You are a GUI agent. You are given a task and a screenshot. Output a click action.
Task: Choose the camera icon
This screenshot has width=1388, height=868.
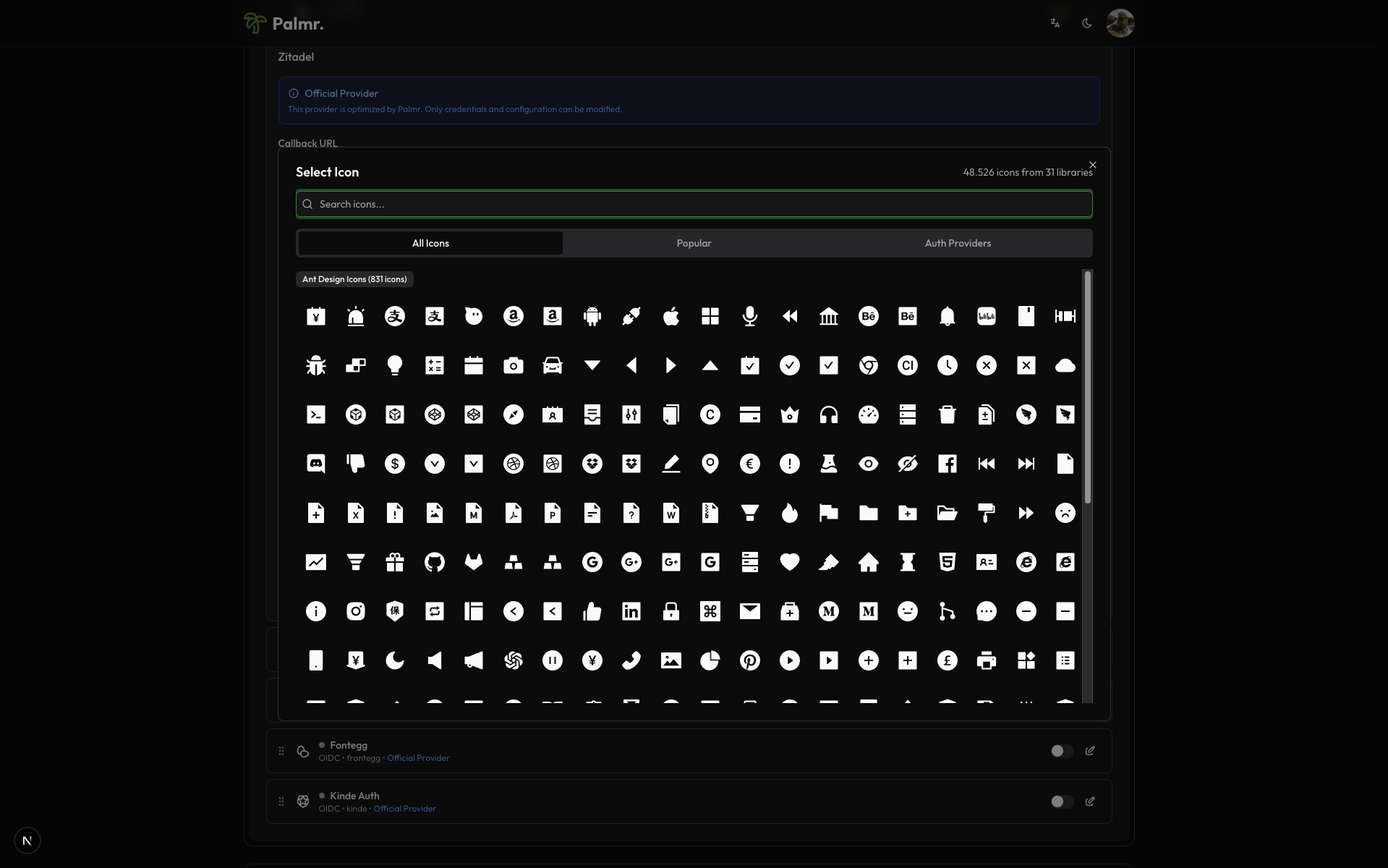[x=513, y=365]
